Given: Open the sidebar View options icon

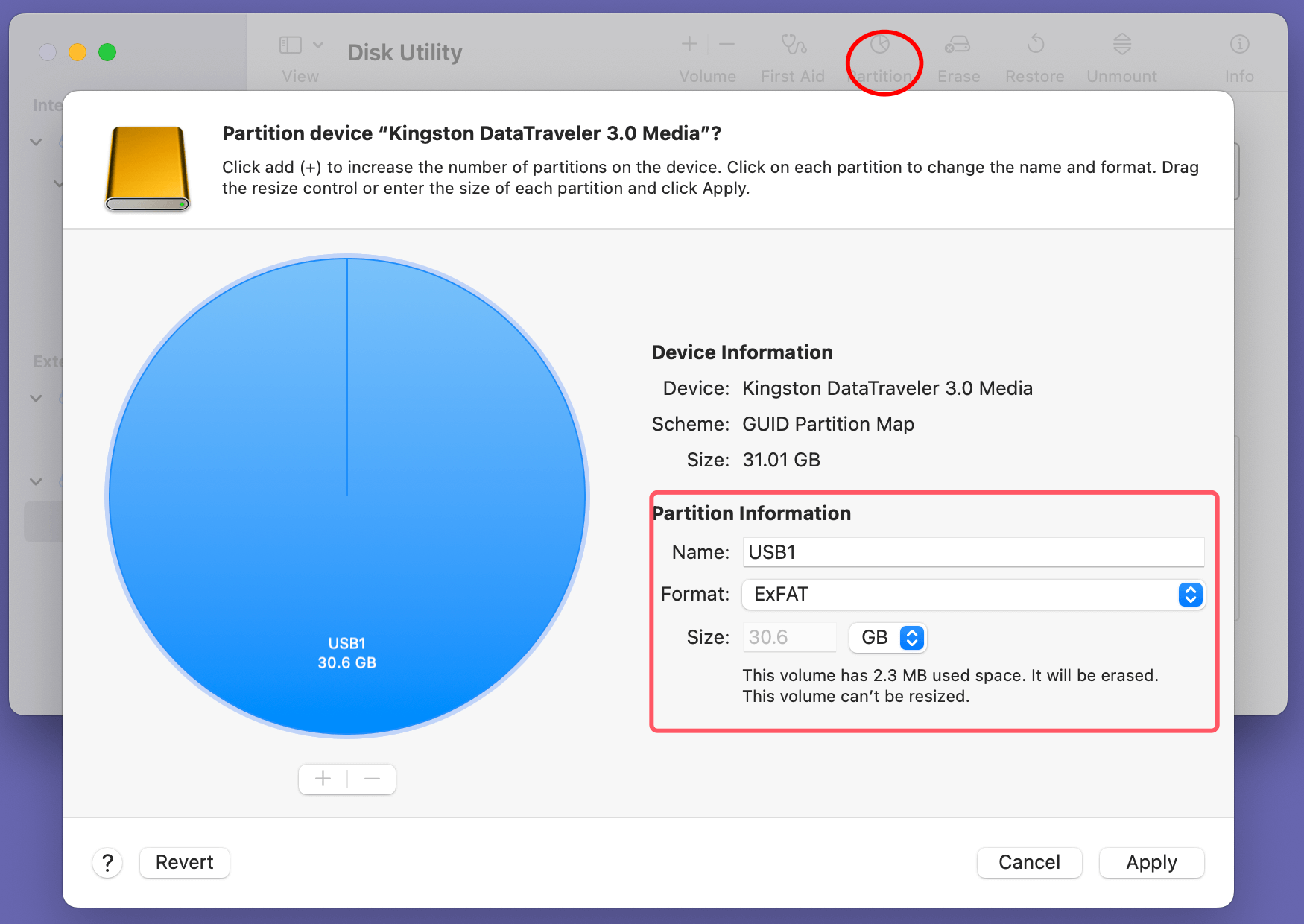Looking at the screenshot, I should click(x=290, y=45).
